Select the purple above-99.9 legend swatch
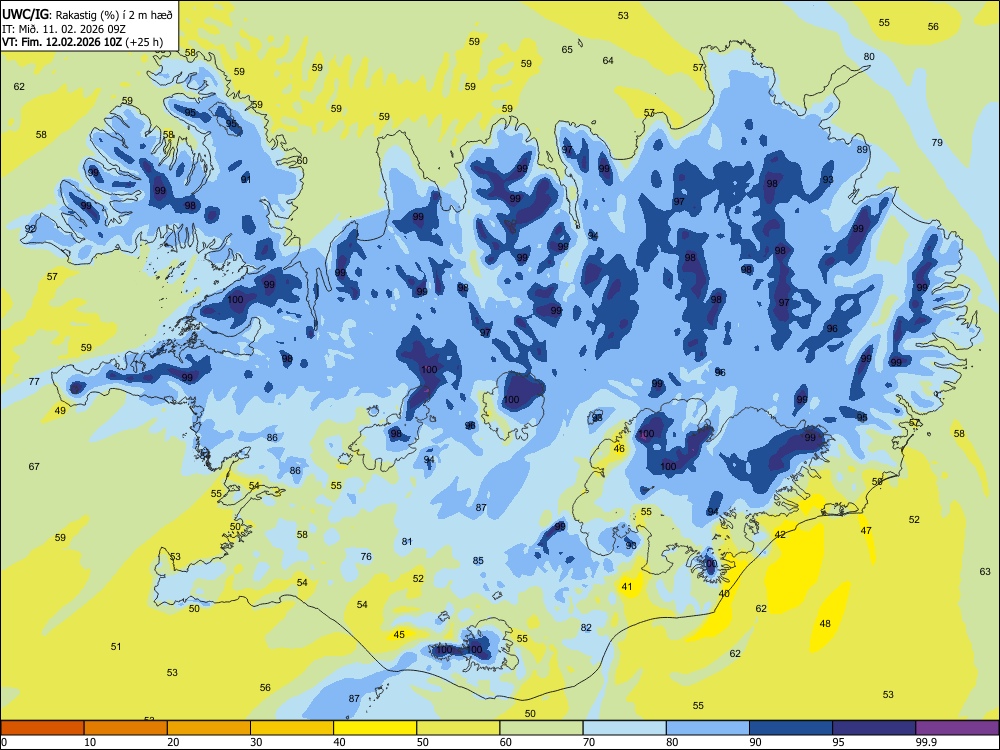Viewport: 1000px width, 750px height. (x=957, y=728)
